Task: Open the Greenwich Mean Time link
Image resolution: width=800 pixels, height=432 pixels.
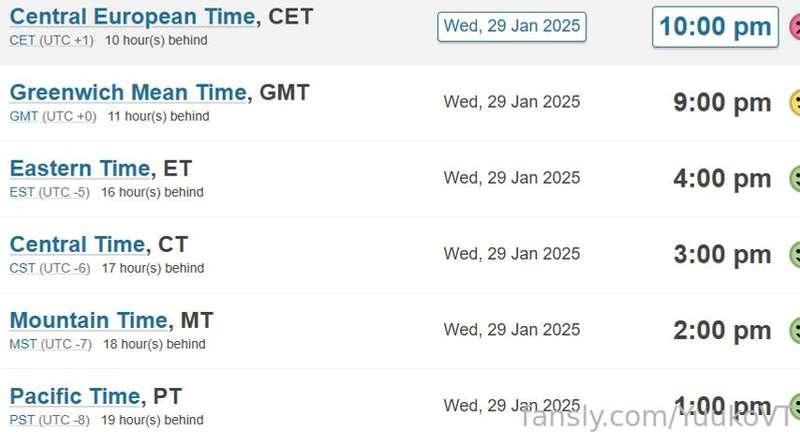Action: pyautogui.click(x=128, y=93)
